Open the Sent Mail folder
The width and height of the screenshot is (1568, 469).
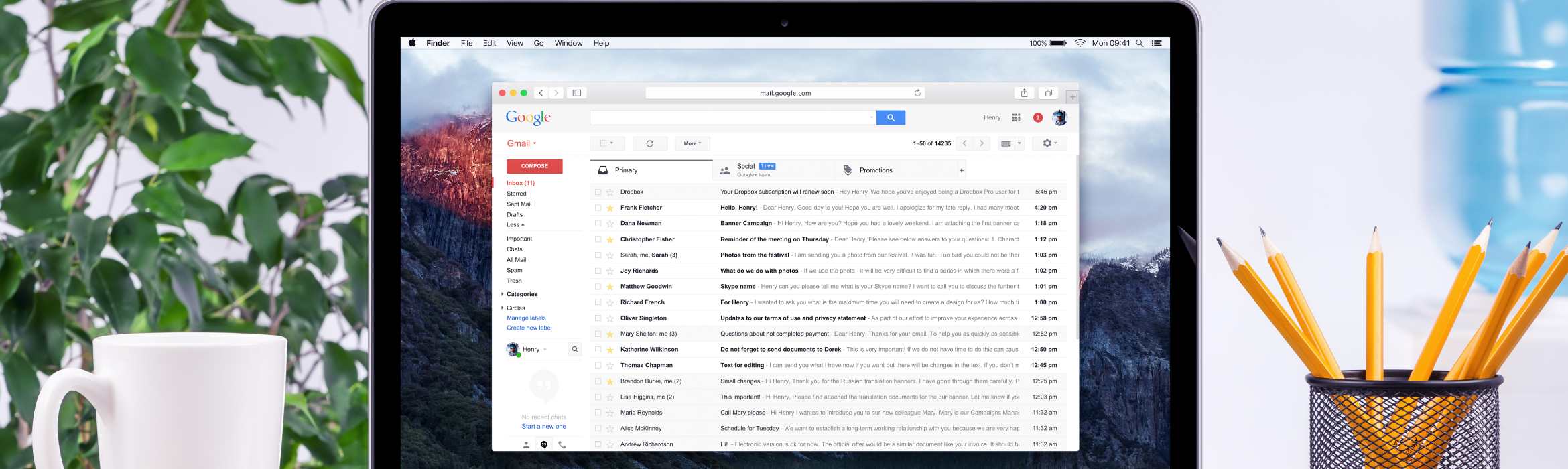coord(519,204)
